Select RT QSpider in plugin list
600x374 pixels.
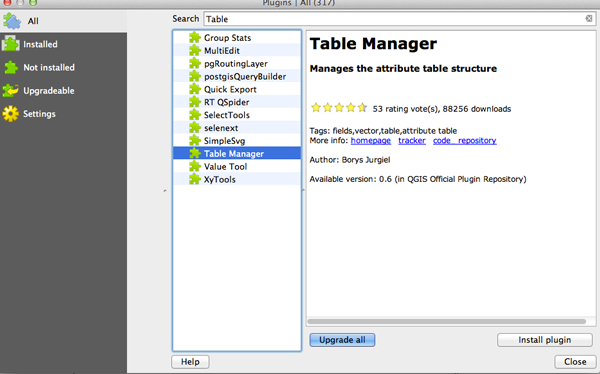237,102
